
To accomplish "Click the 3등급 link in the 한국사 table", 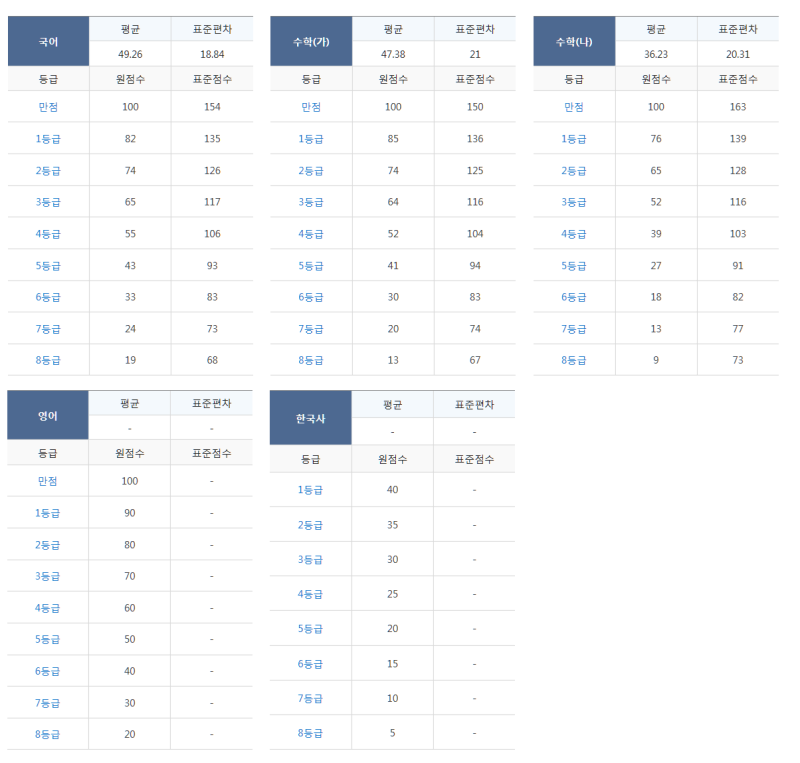I will pos(310,559).
